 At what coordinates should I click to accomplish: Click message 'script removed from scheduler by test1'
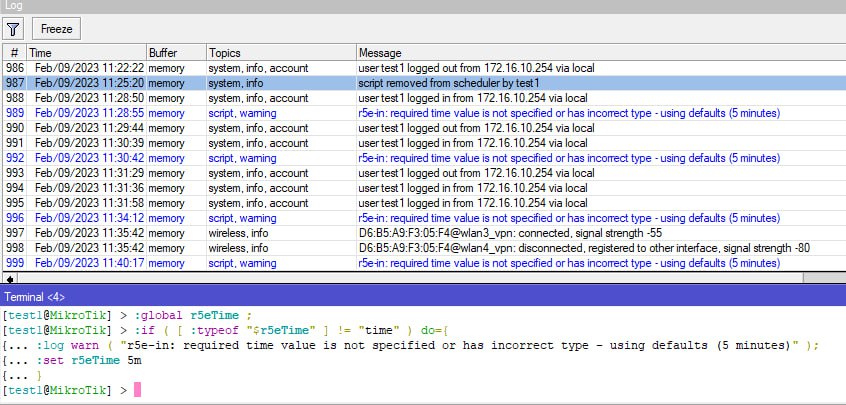(449, 83)
